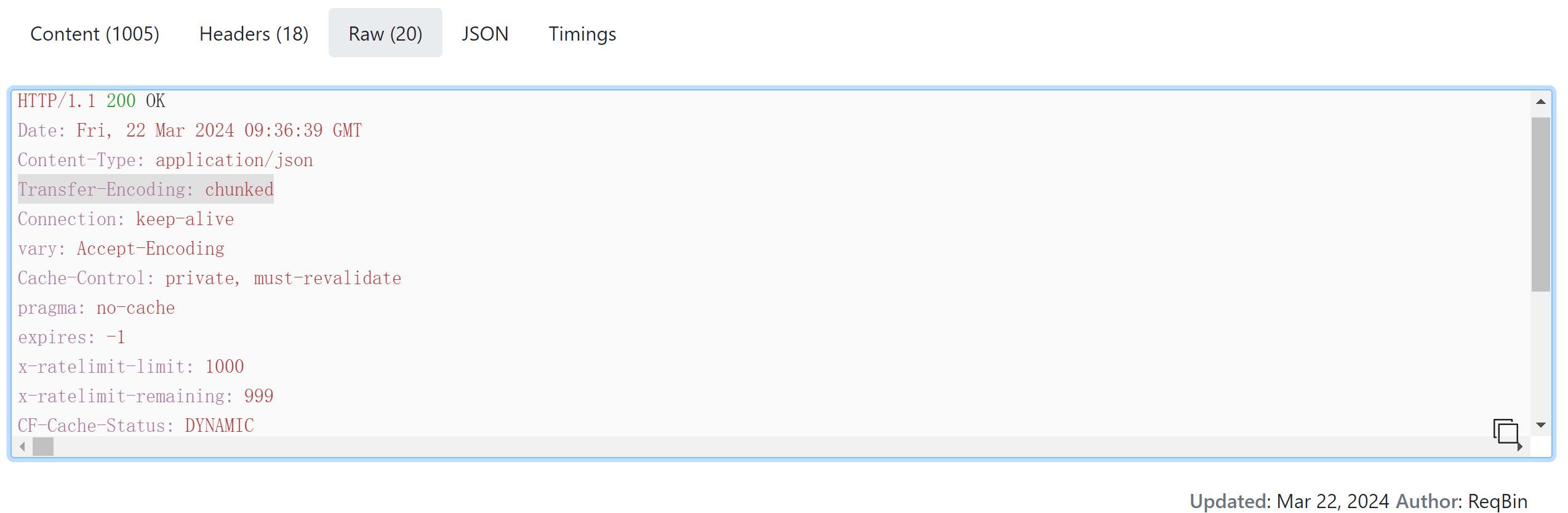Click the Connection: keep-alive line
This screenshot has height=513, width=1568.
[x=126, y=219]
